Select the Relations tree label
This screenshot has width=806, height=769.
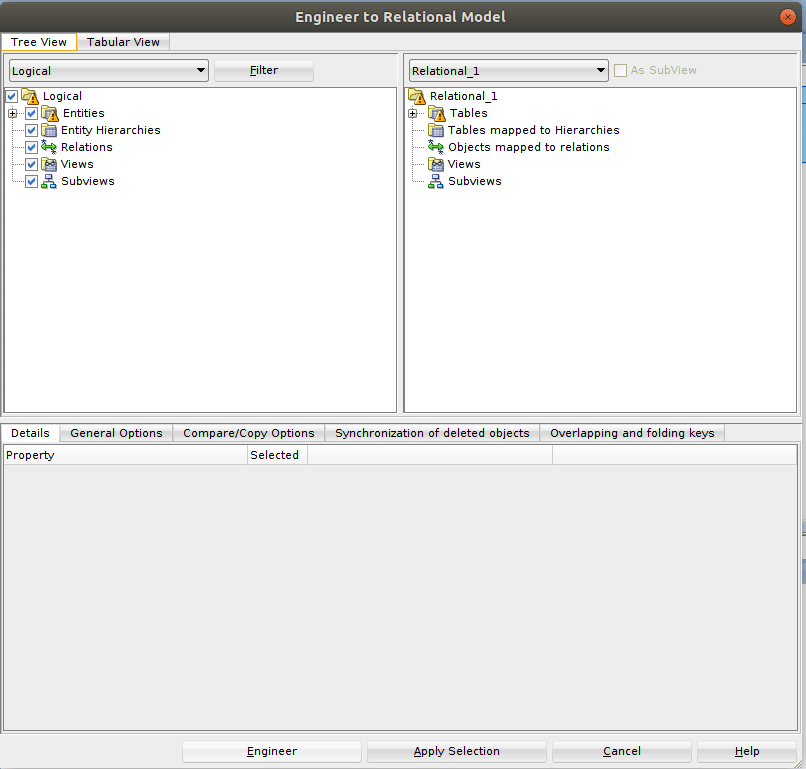coord(86,147)
